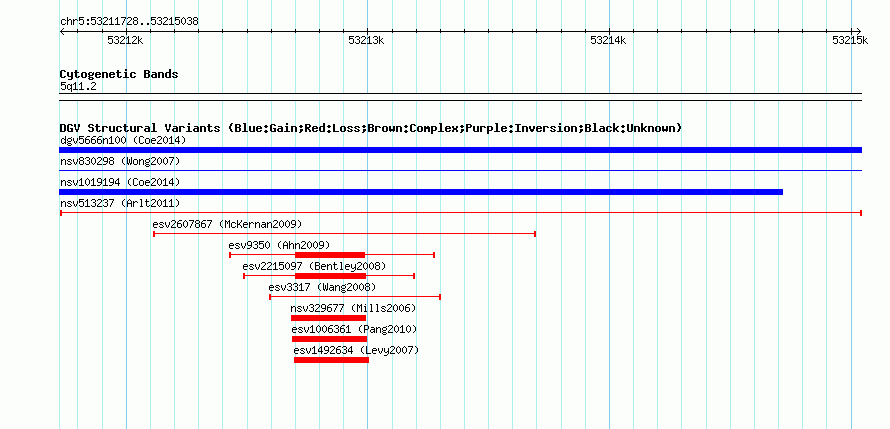
Task: Click the esv2215097 (Bentley2008) label
Action: point(314,266)
